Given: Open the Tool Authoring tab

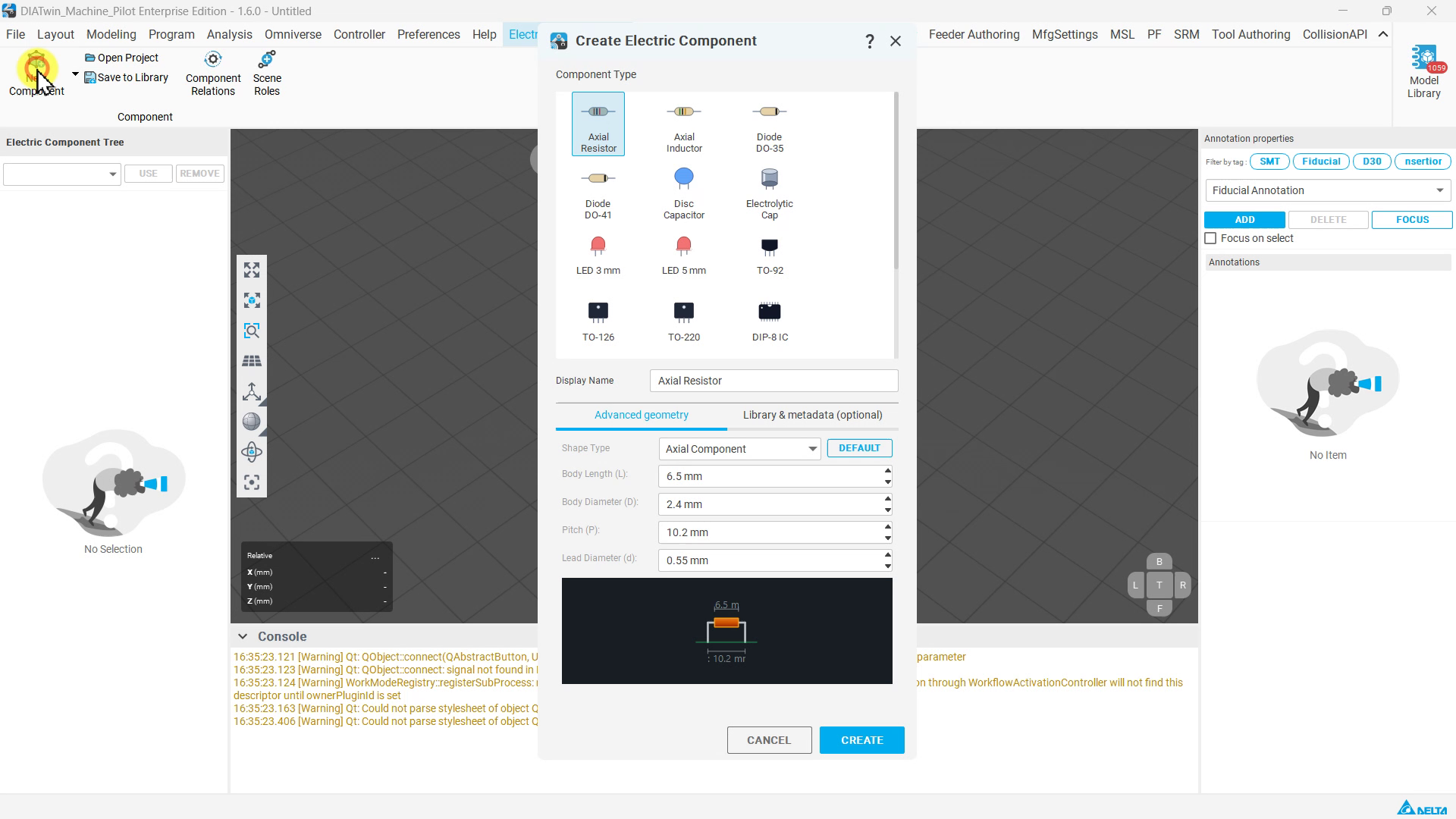Looking at the screenshot, I should click(x=1250, y=34).
